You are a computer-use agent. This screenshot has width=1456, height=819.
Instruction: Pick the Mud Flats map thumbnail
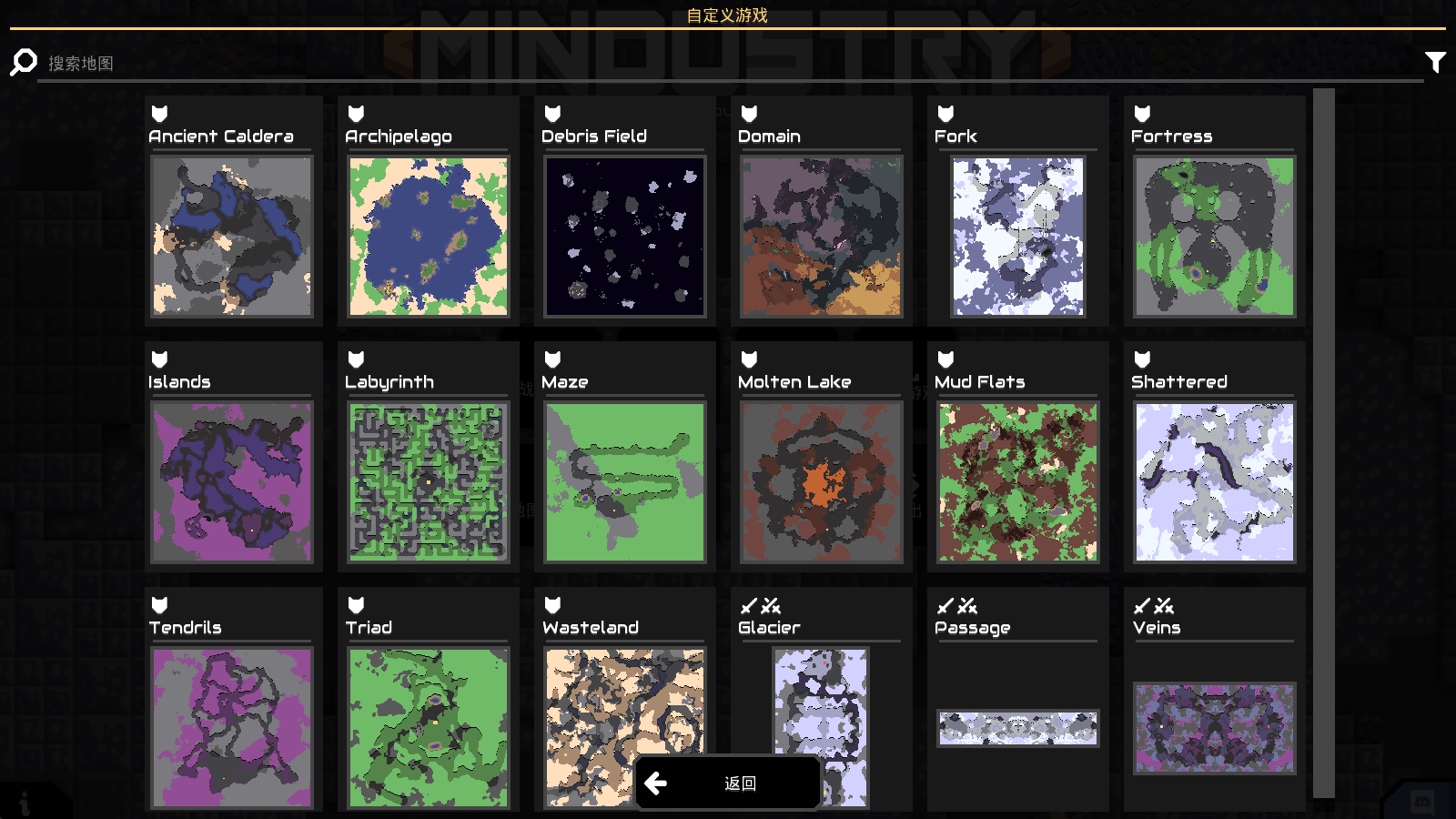pos(1018,482)
